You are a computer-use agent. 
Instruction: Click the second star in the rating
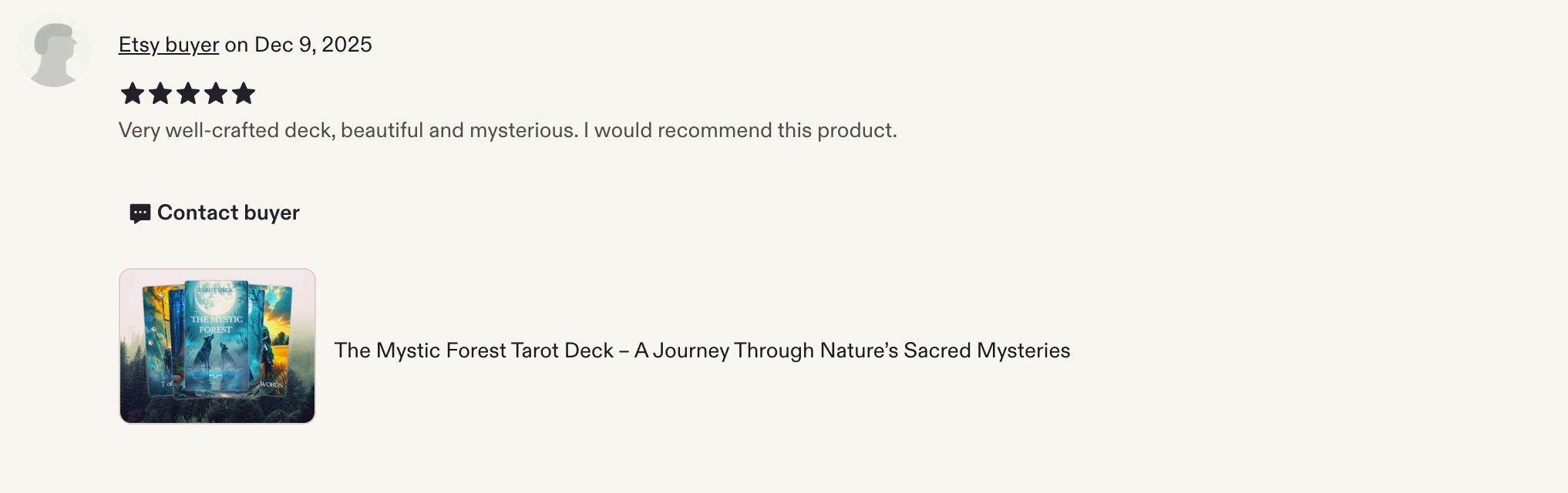pos(160,93)
